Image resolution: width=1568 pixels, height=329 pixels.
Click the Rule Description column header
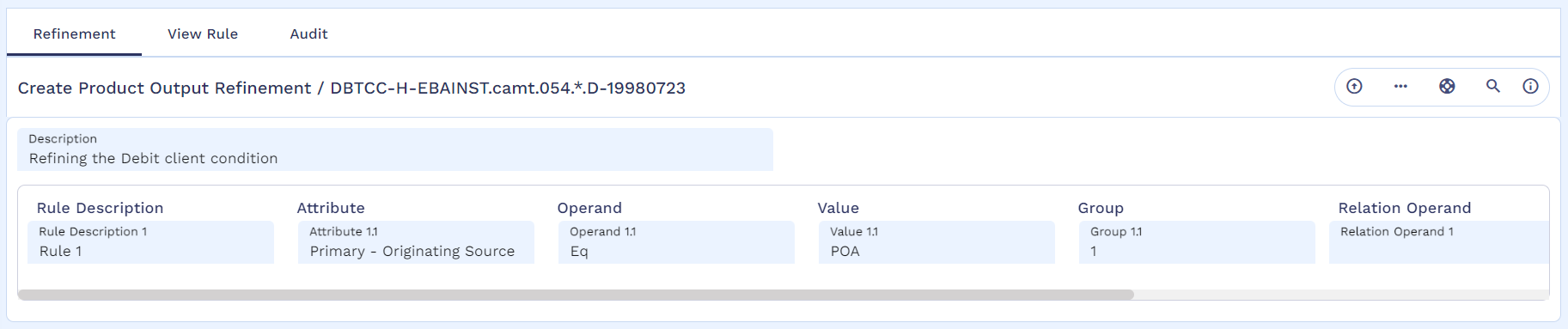coord(100,208)
